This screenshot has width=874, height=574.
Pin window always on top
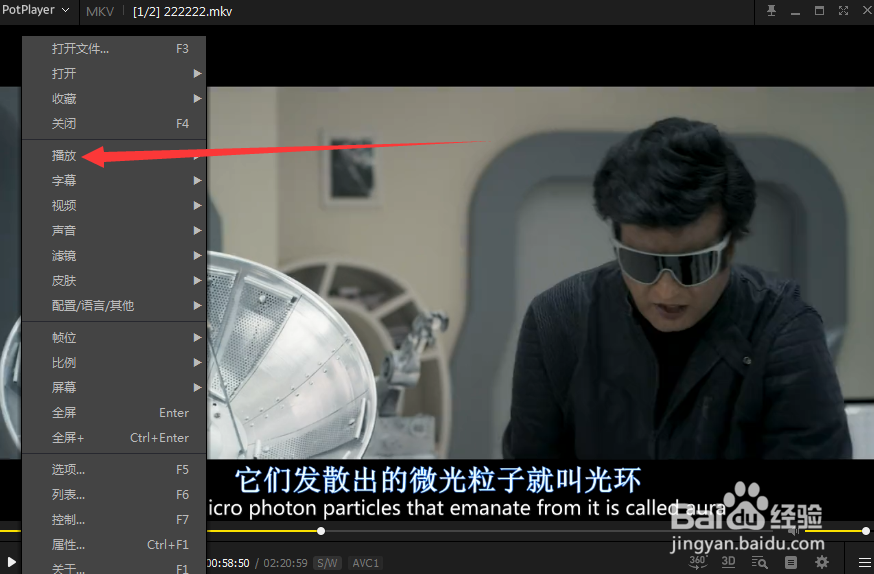(x=771, y=11)
